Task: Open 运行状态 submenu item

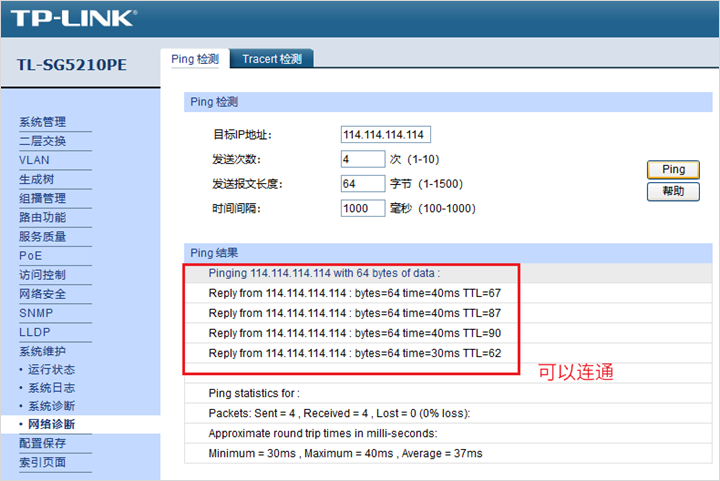Action: click(x=51, y=369)
